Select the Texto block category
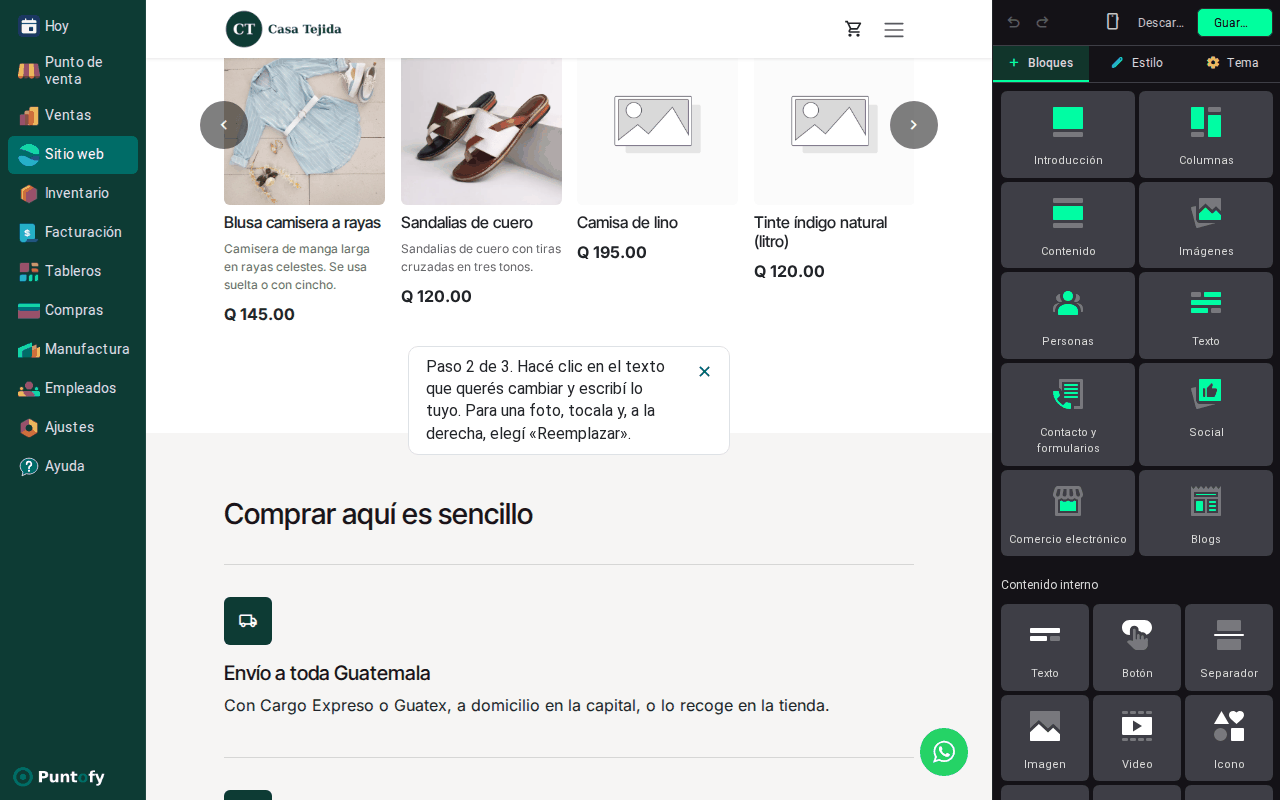Viewport: 1280px width, 800px height. pyautogui.click(x=1206, y=316)
